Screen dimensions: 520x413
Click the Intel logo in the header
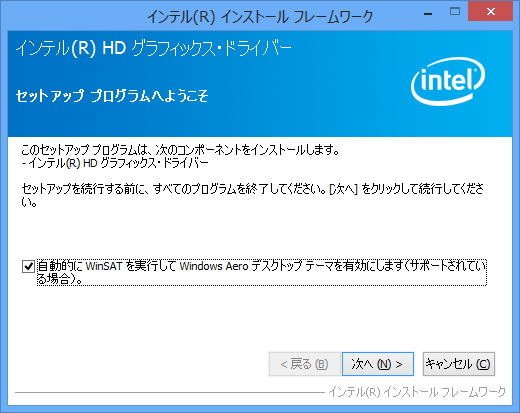448,81
